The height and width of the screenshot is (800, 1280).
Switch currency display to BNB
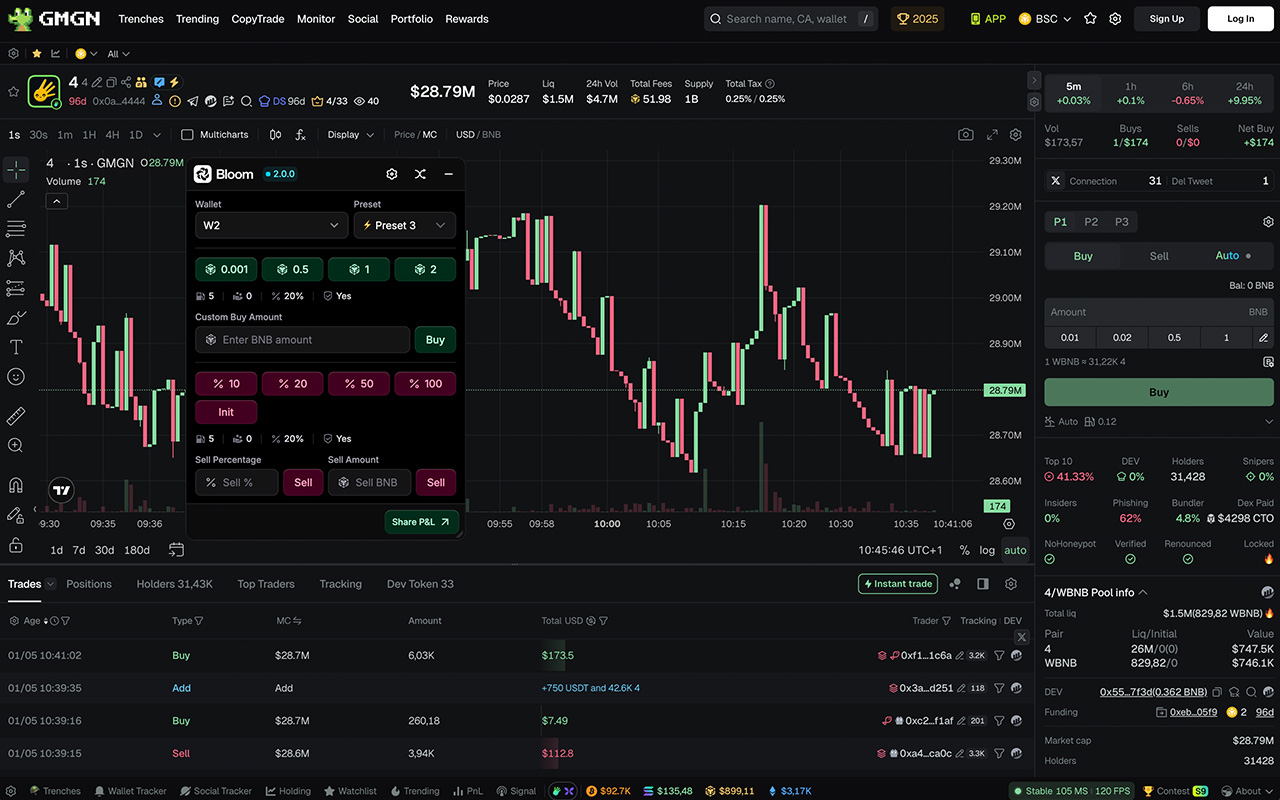click(492, 135)
